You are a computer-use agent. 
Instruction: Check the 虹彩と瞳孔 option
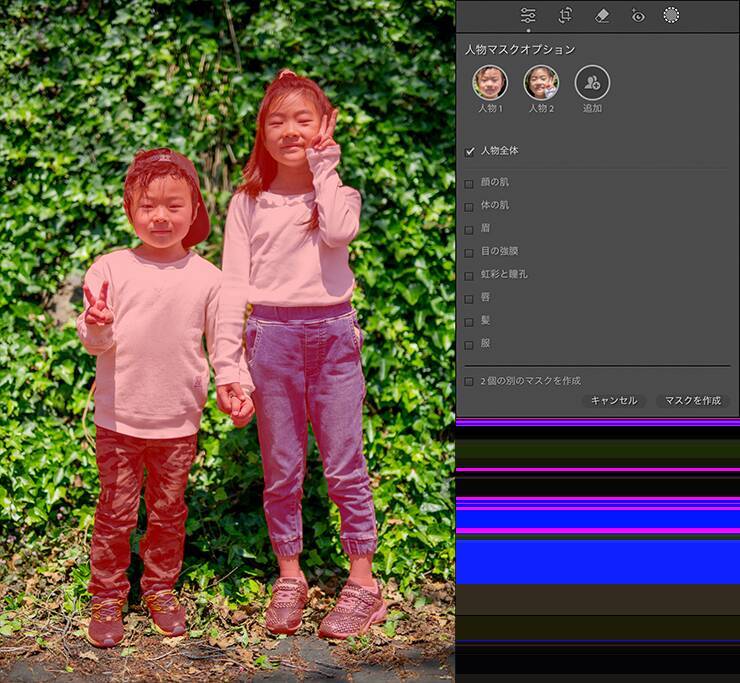469,275
